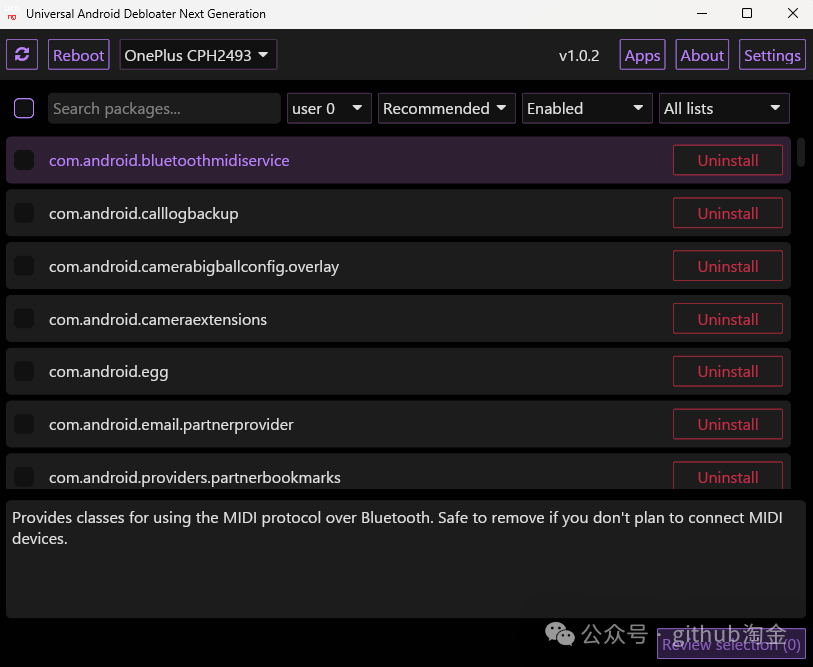Screen dimensions: 813x667
Task: Toggle the select-all packages checkbox
Action: coord(24,108)
